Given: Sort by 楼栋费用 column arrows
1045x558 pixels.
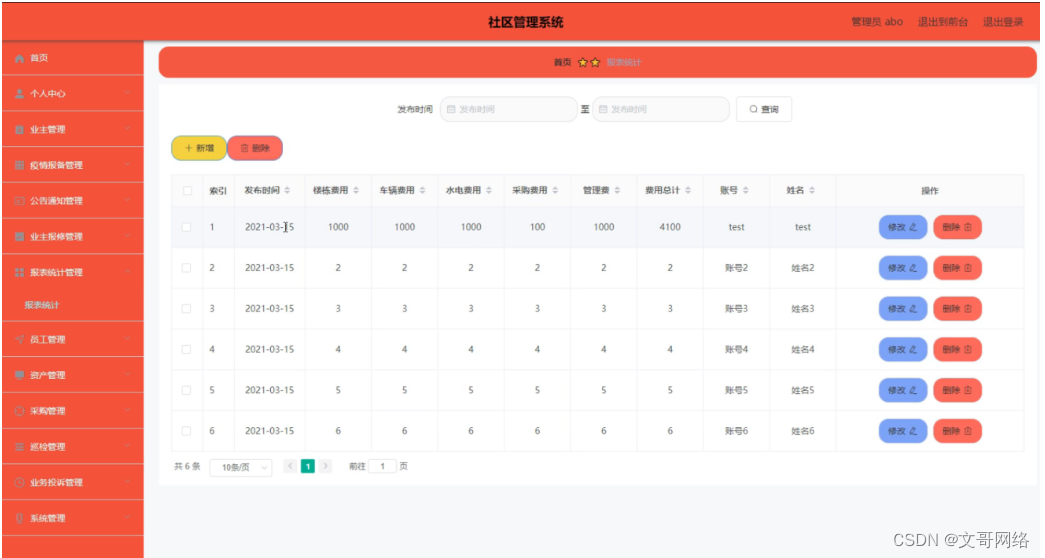Looking at the screenshot, I should [x=356, y=190].
